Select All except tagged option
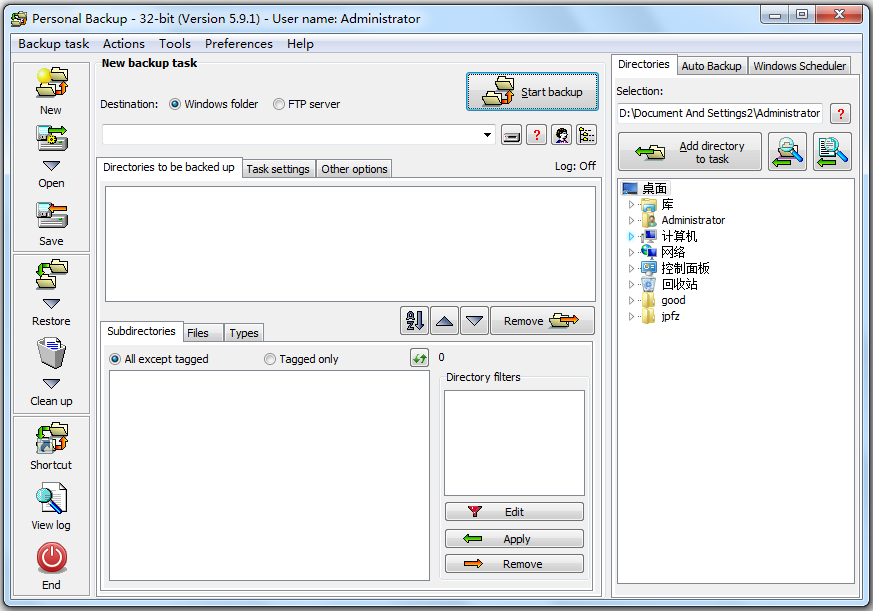 click(x=115, y=359)
